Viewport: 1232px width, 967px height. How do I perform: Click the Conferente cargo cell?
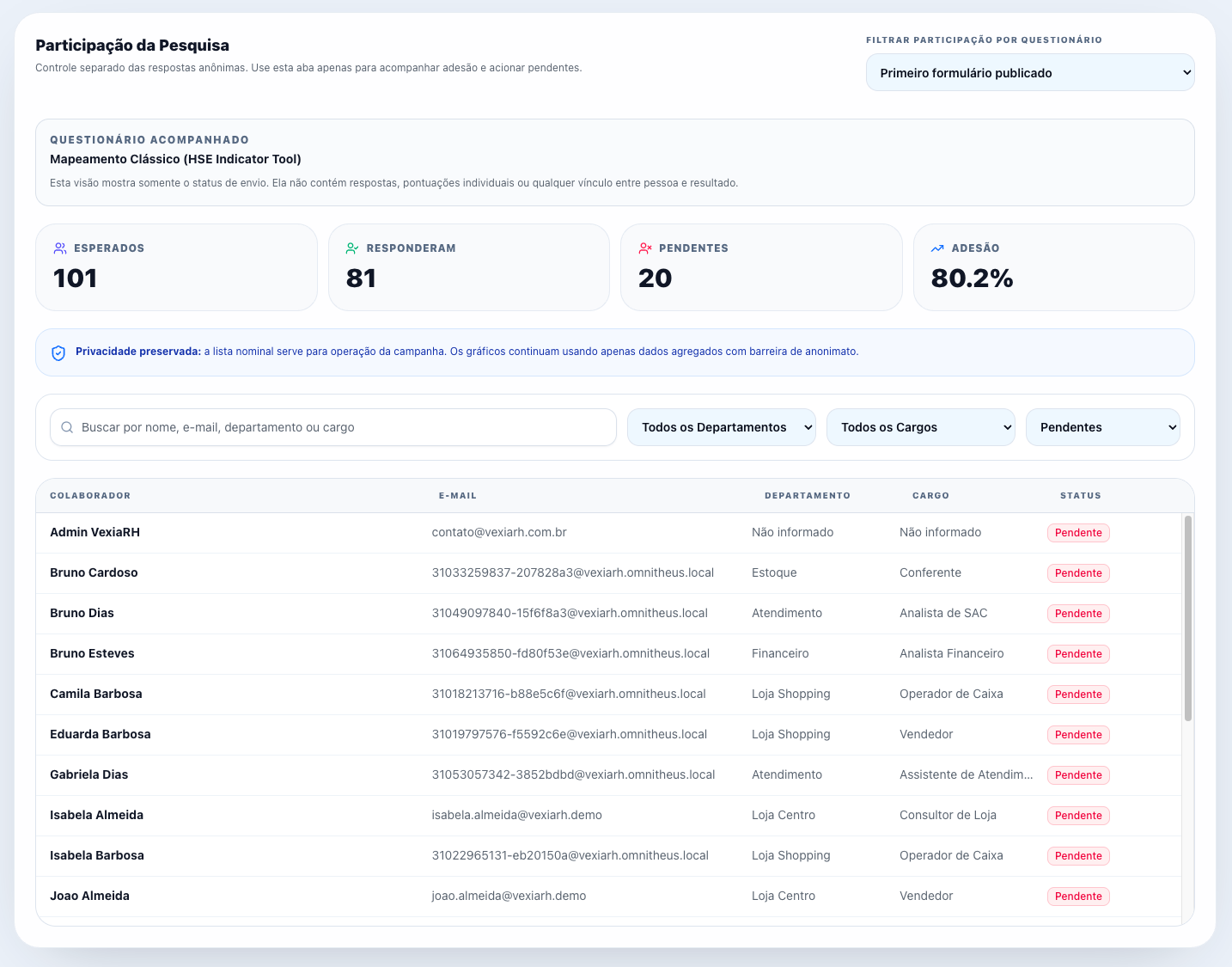pyautogui.click(x=930, y=572)
